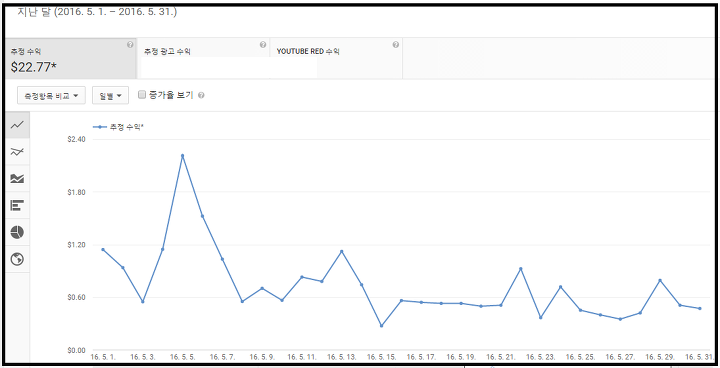This screenshot has width=720, height=368.
Task: Click the $1.20 axis label
Action: pyautogui.click(x=76, y=245)
